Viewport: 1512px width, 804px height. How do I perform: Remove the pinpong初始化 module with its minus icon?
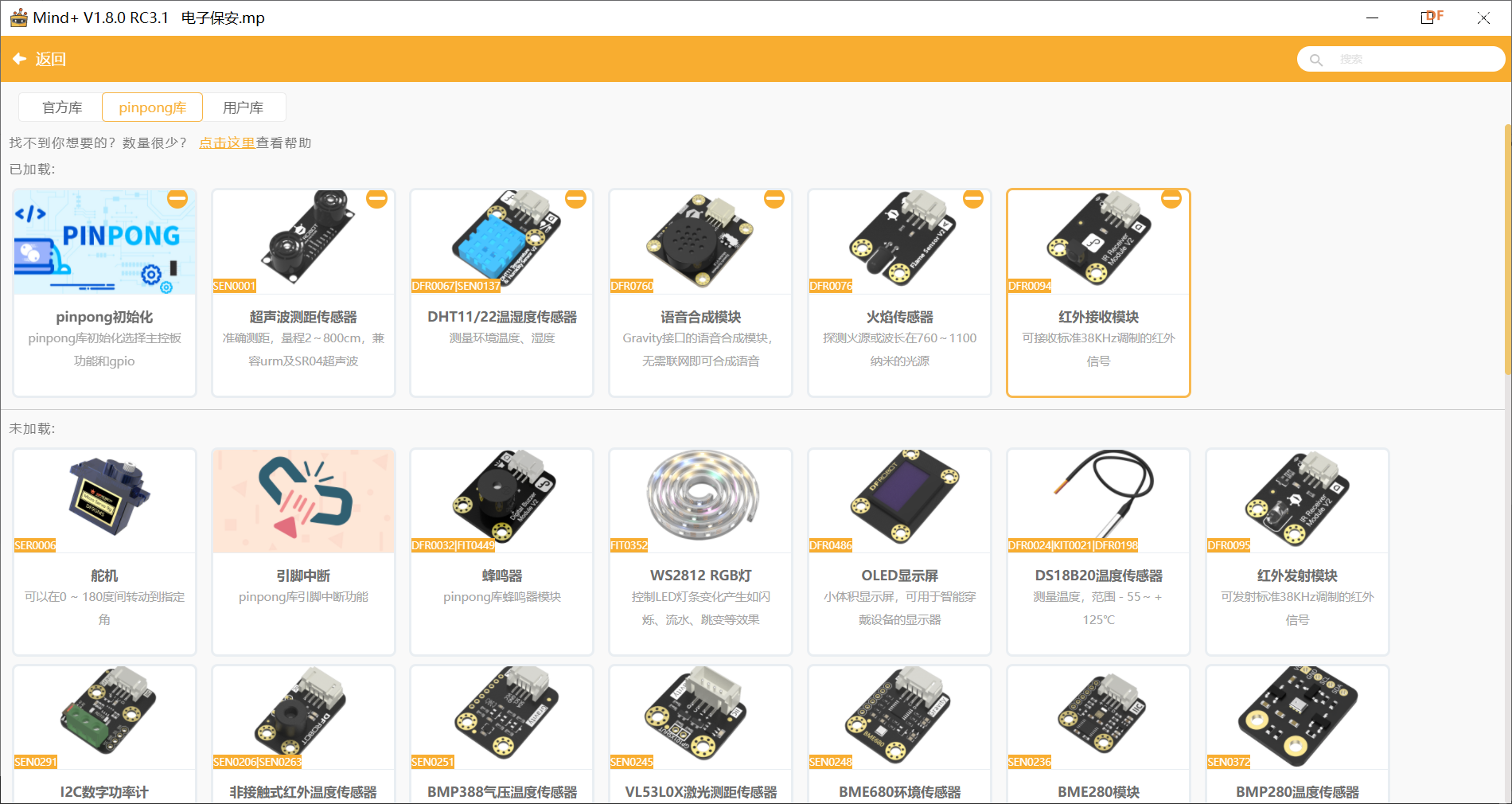click(x=177, y=199)
